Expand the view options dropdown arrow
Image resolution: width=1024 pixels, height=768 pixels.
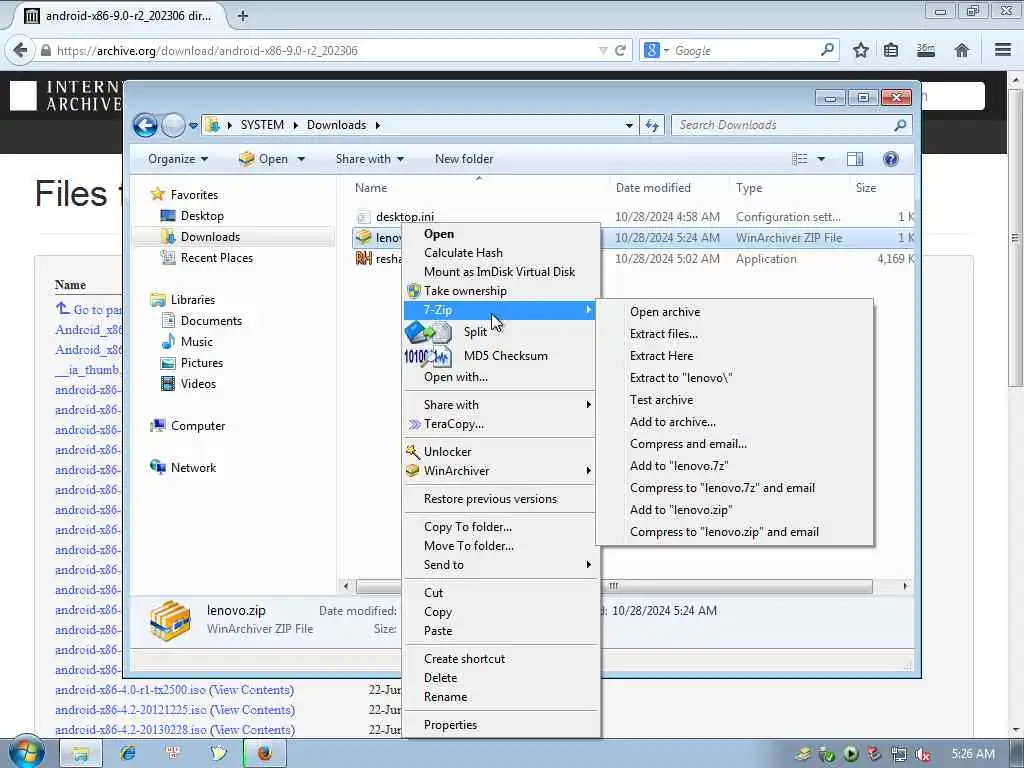pos(821,159)
